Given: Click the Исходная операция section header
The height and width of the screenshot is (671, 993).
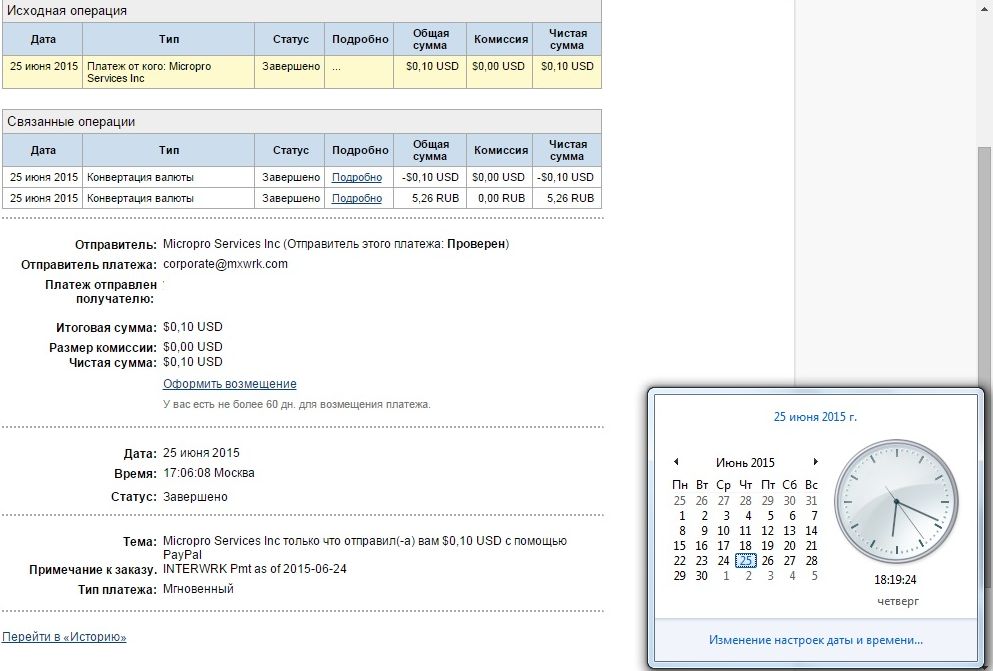Looking at the screenshot, I should coord(302,11).
